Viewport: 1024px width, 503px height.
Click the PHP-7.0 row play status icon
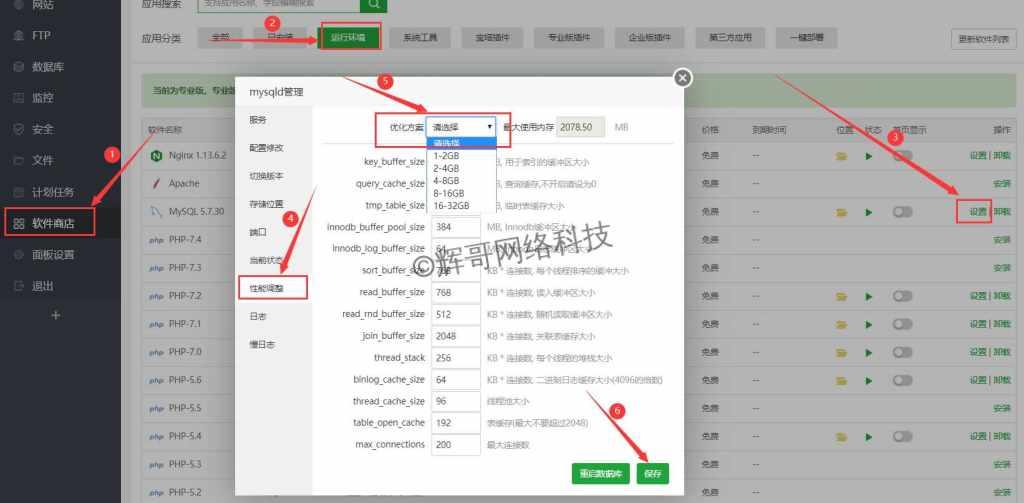(869, 352)
